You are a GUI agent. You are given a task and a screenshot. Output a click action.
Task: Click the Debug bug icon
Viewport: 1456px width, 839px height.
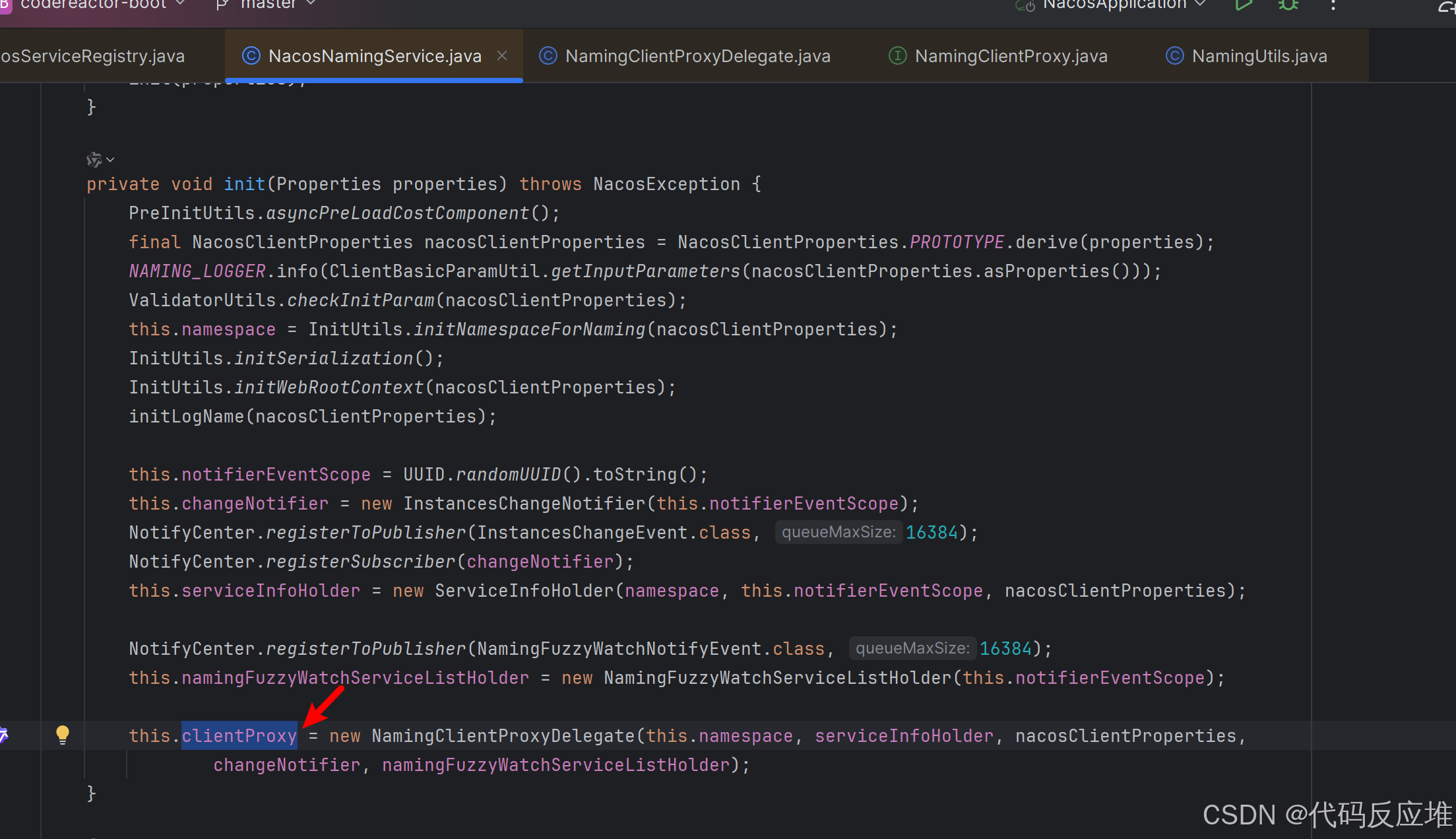click(x=1288, y=5)
